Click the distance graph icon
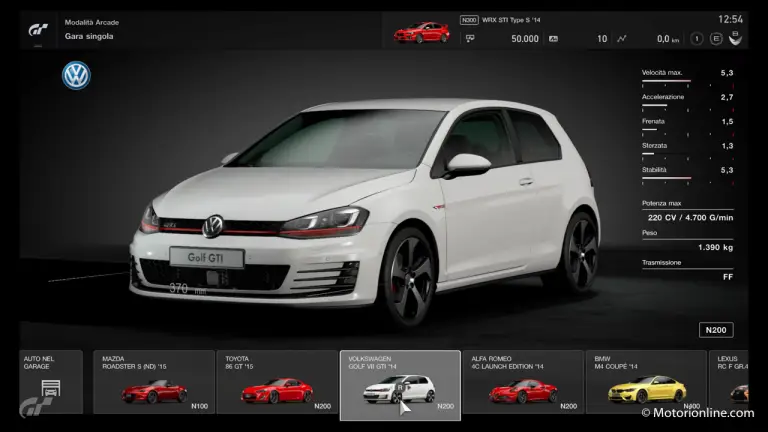768x432 pixels. coord(623,39)
